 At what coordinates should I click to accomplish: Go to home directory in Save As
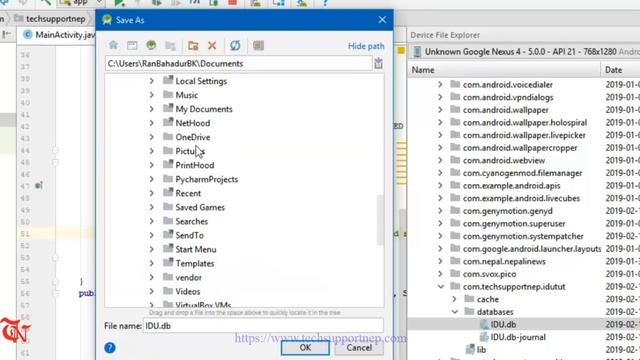tap(113, 45)
